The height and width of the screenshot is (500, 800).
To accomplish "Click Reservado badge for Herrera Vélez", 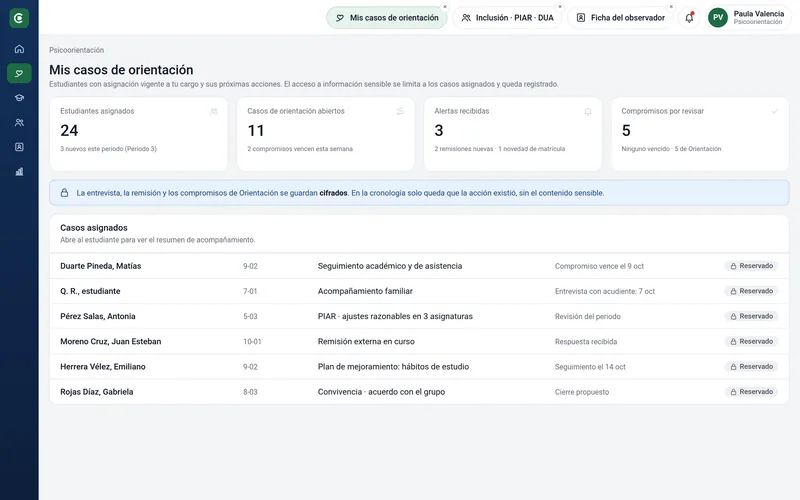I will point(751,366).
